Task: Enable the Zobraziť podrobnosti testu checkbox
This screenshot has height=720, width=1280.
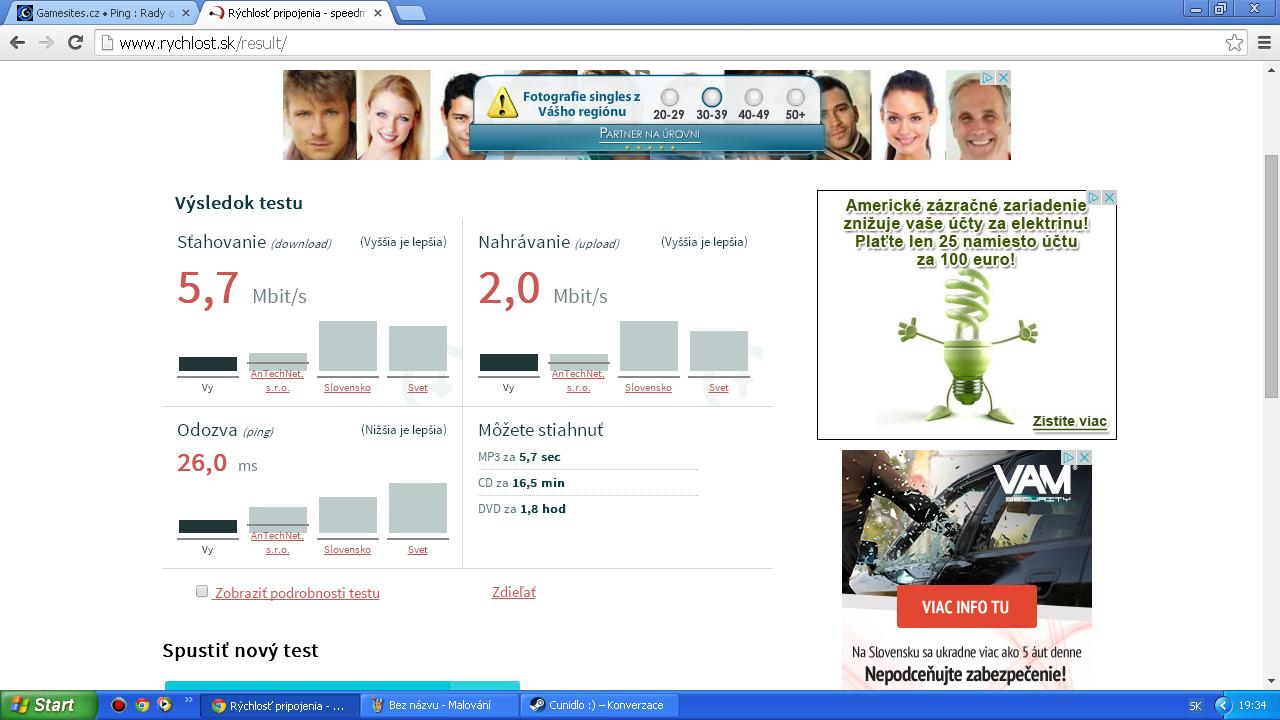Action: pyautogui.click(x=202, y=592)
